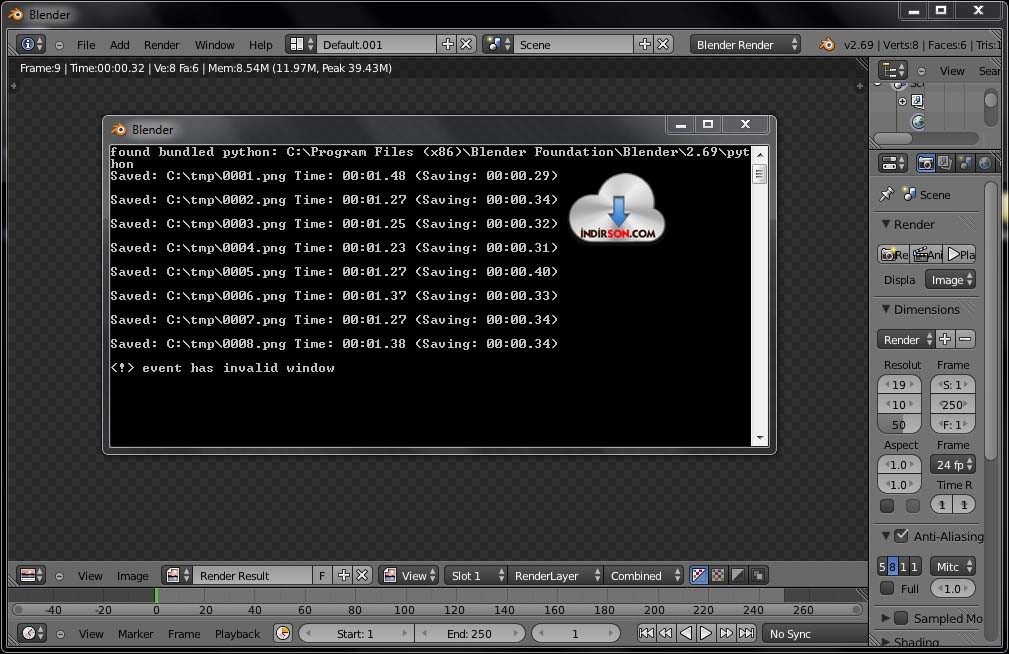Click the Render image button
The width and height of the screenshot is (1009, 654).
click(894, 254)
